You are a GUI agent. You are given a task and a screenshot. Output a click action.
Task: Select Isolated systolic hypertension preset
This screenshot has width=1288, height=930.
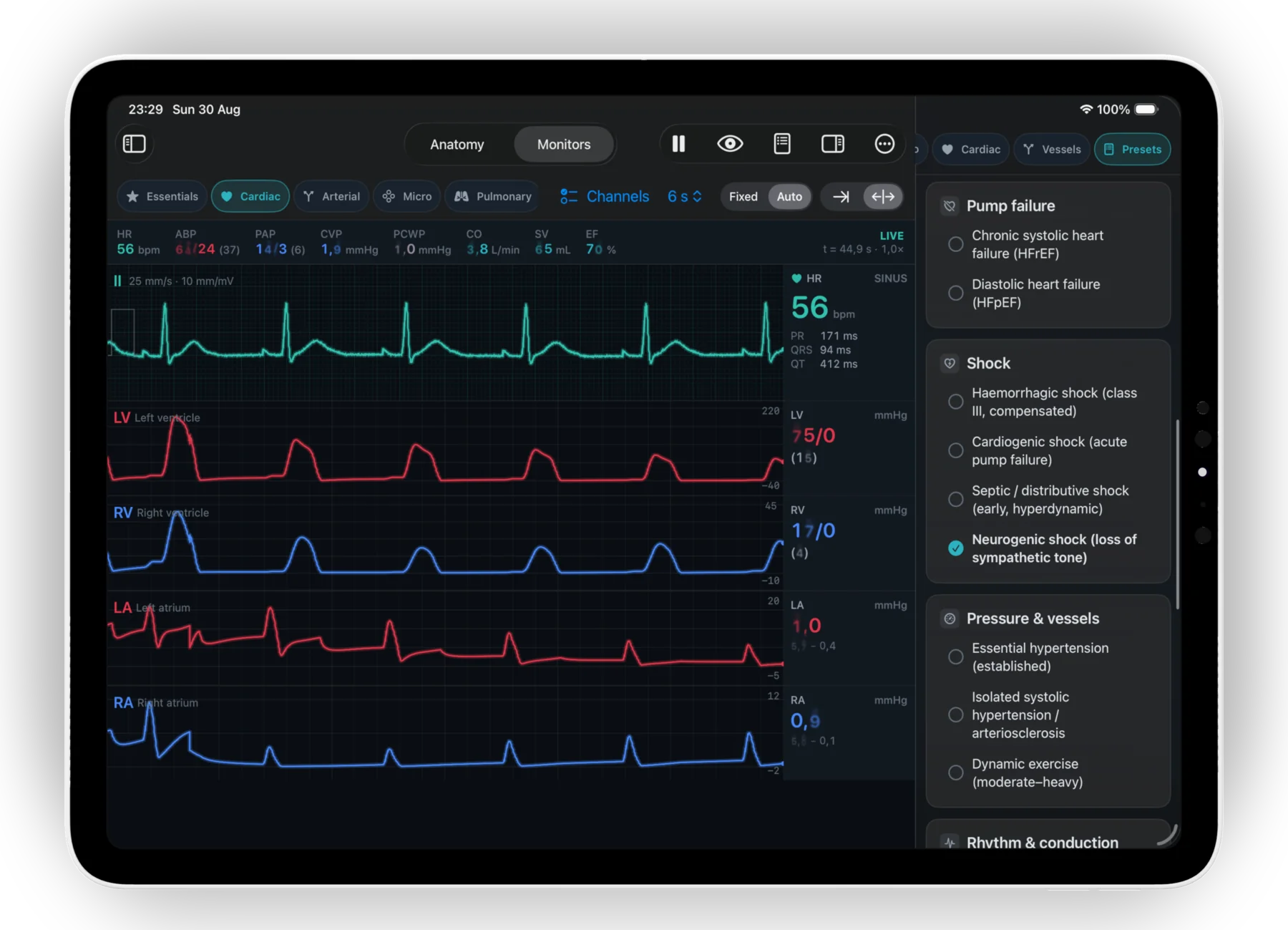pyautogui.click(x=1048, y=715)
